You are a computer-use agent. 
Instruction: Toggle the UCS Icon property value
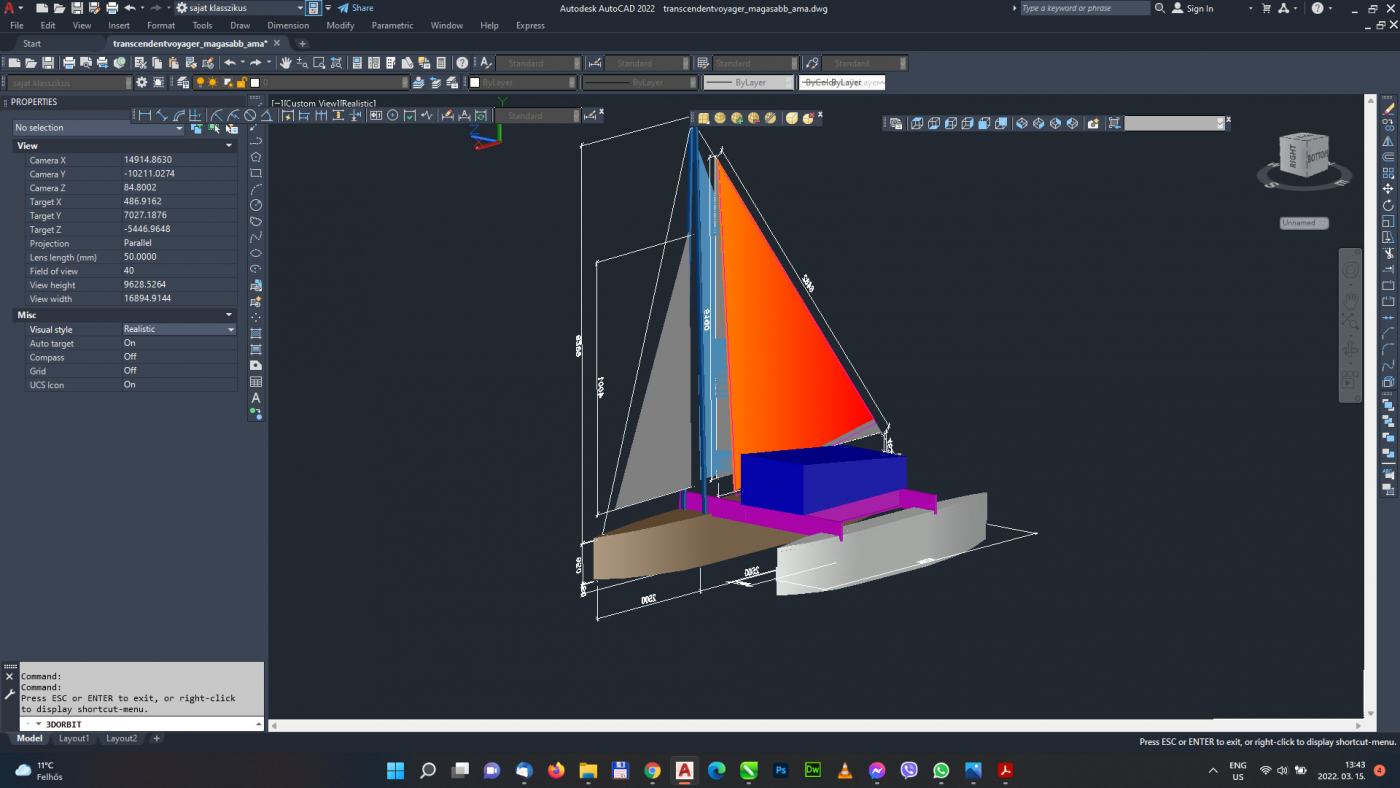(130, 385)
